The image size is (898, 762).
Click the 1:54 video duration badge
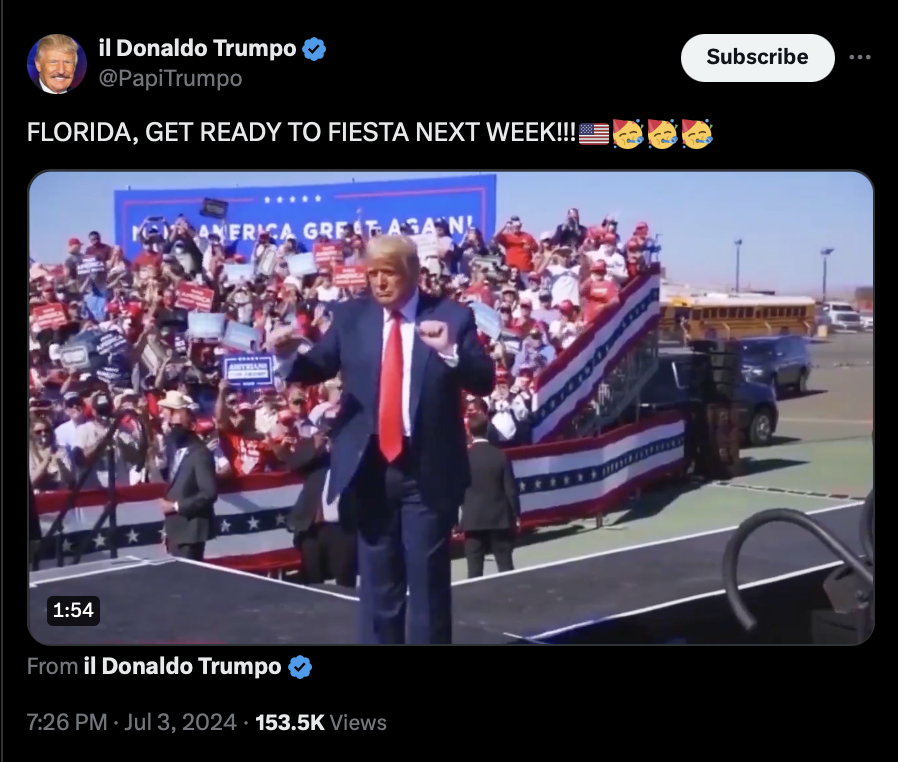[x=73, y=610]
